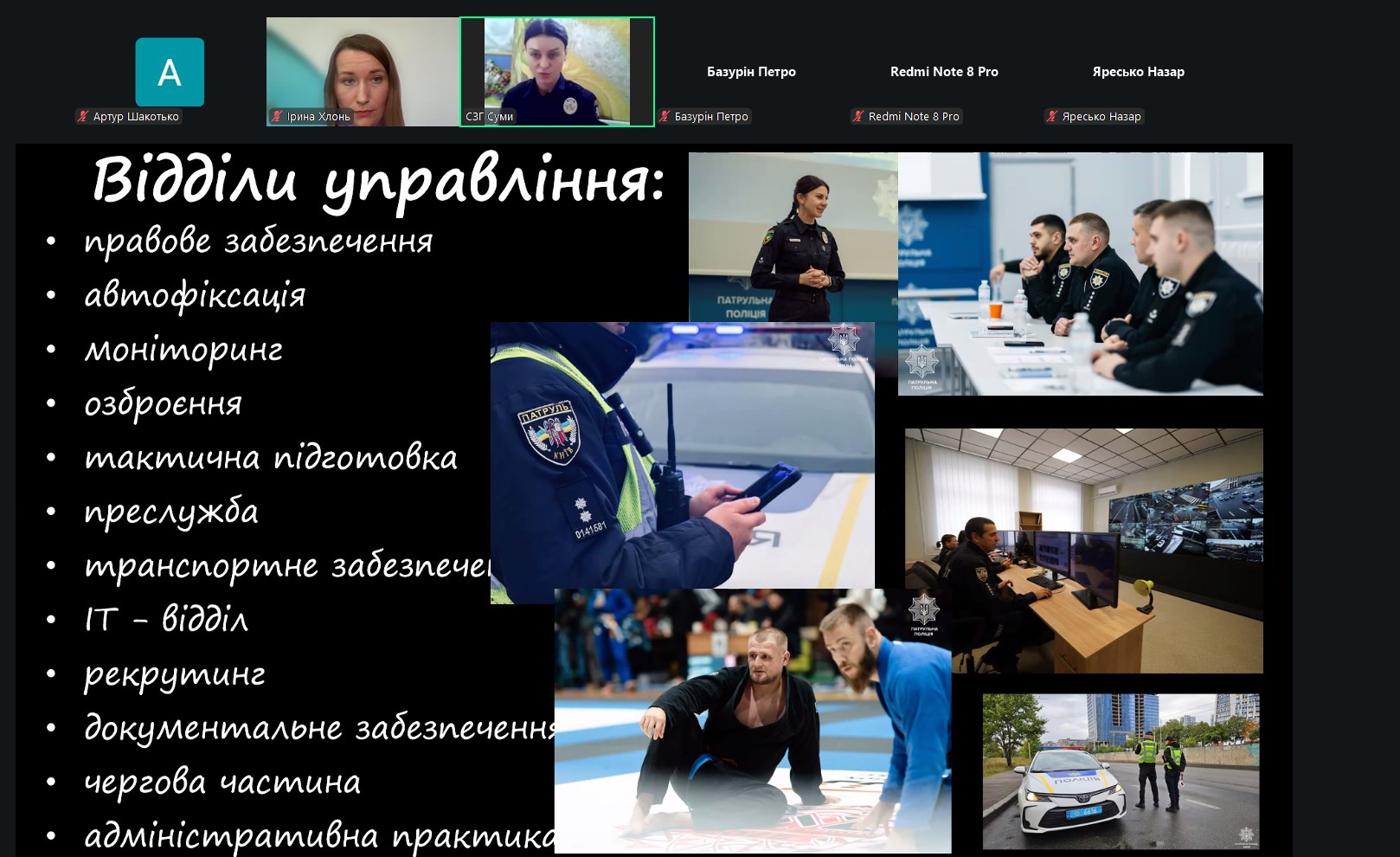Select the Яресько Назар participant tile
This screenshot has height=857, width=1400.
(1138, 72)
